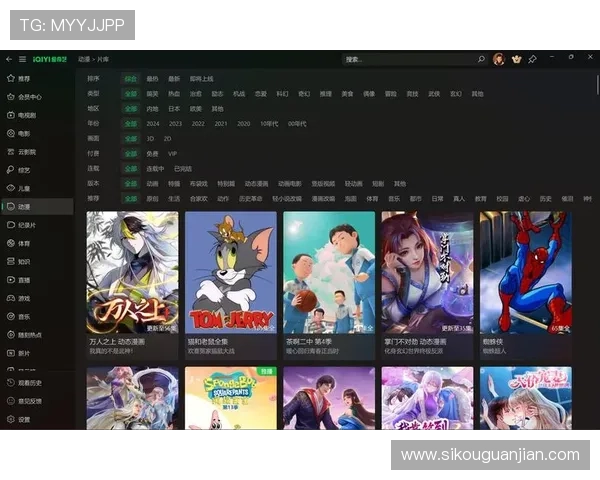
Task: Select 已完结 in the 连载 filter row
Action: click(x=182, y=169)
